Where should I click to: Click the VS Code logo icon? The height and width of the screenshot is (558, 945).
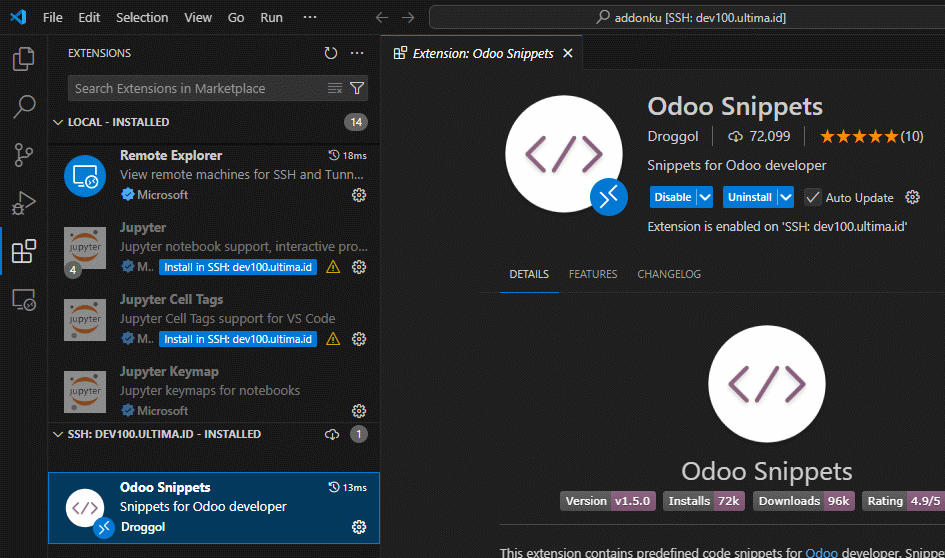[x=18, y=17]
